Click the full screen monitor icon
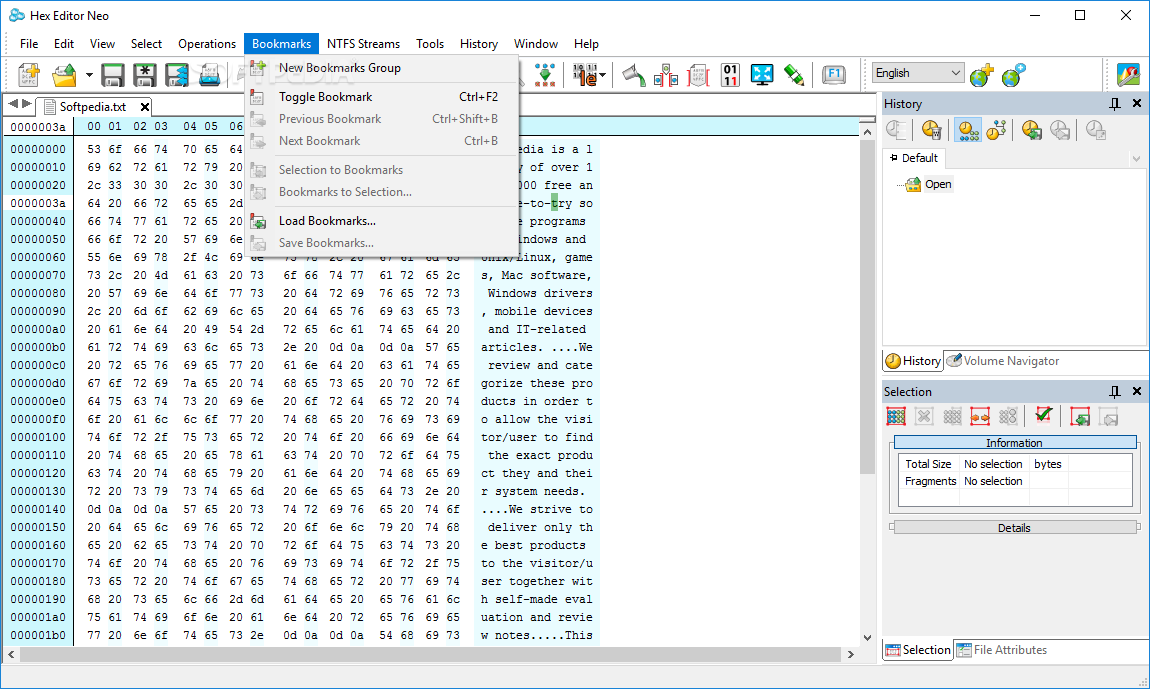 coord(762,75)
